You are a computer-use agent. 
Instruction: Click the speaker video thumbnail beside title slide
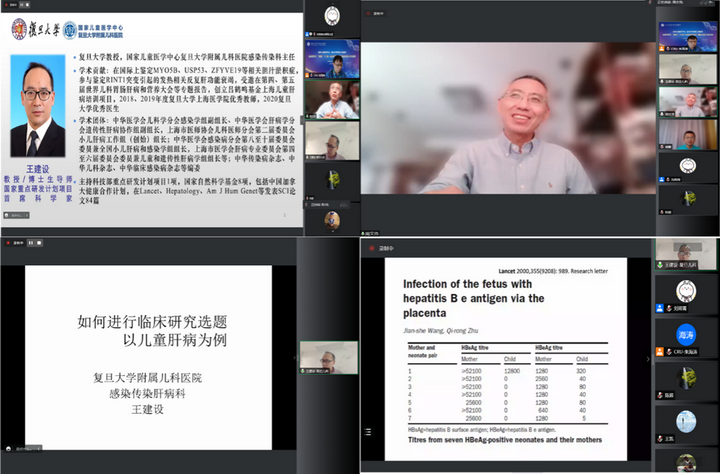pos(328,357)
